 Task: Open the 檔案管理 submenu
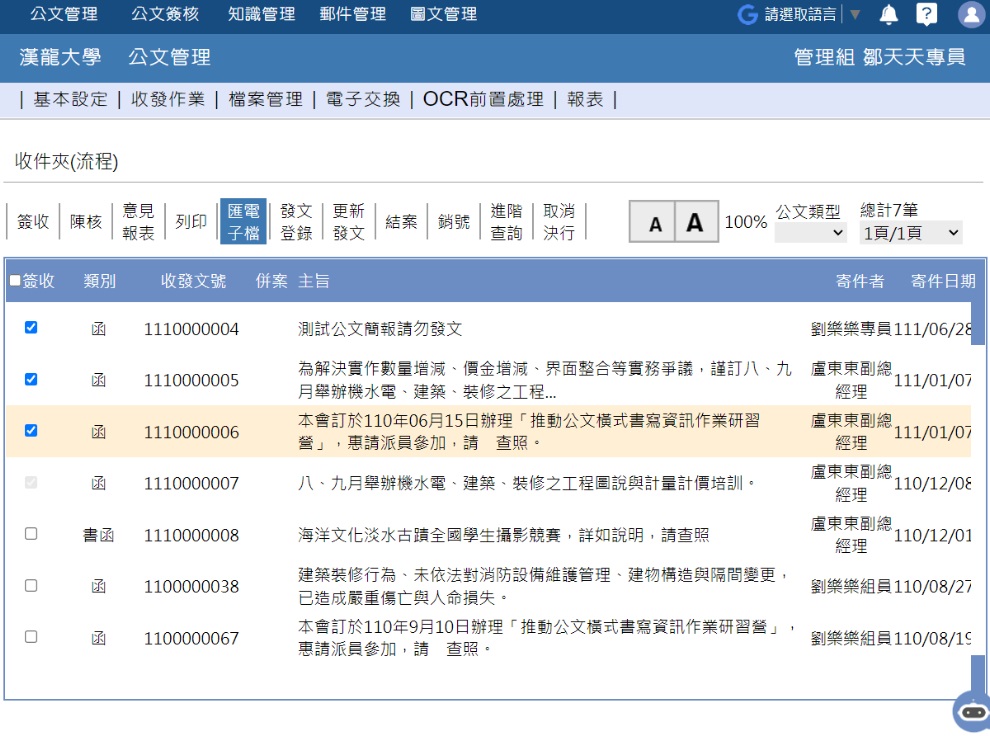[x=265, y=99]
